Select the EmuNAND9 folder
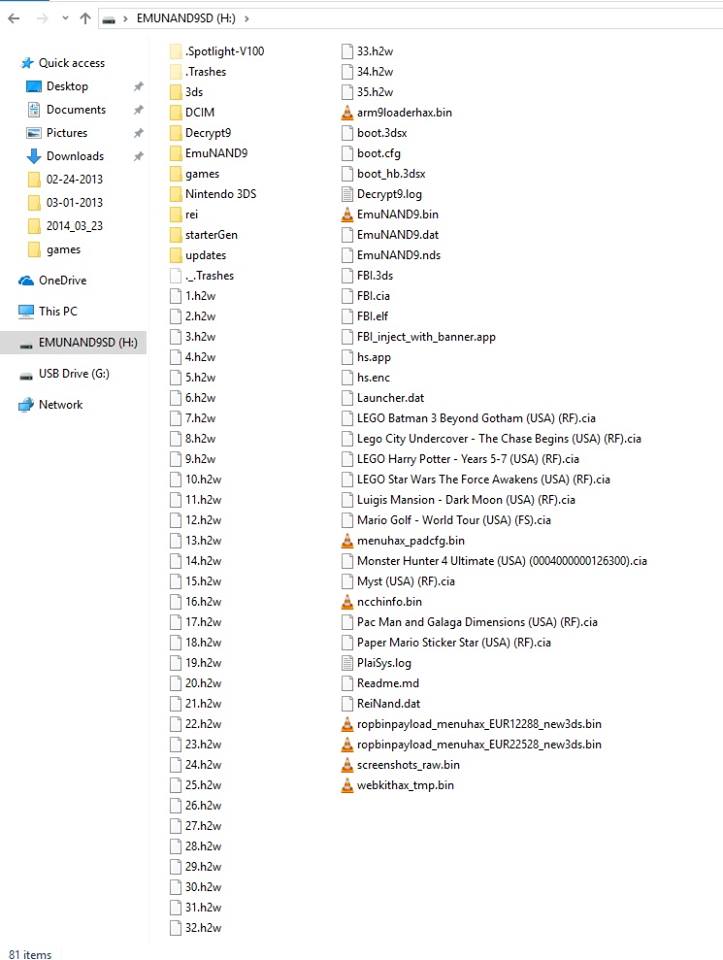The image size is (723, 960). [216, 152]
